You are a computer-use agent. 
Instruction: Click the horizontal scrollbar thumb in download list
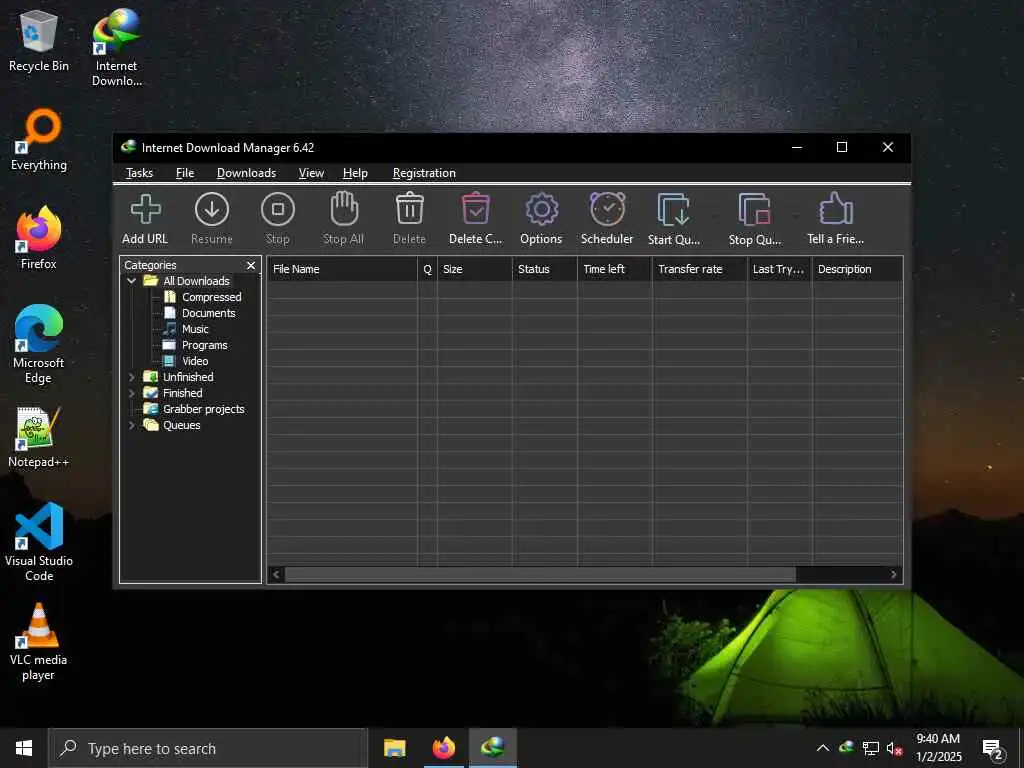point(540,575)
